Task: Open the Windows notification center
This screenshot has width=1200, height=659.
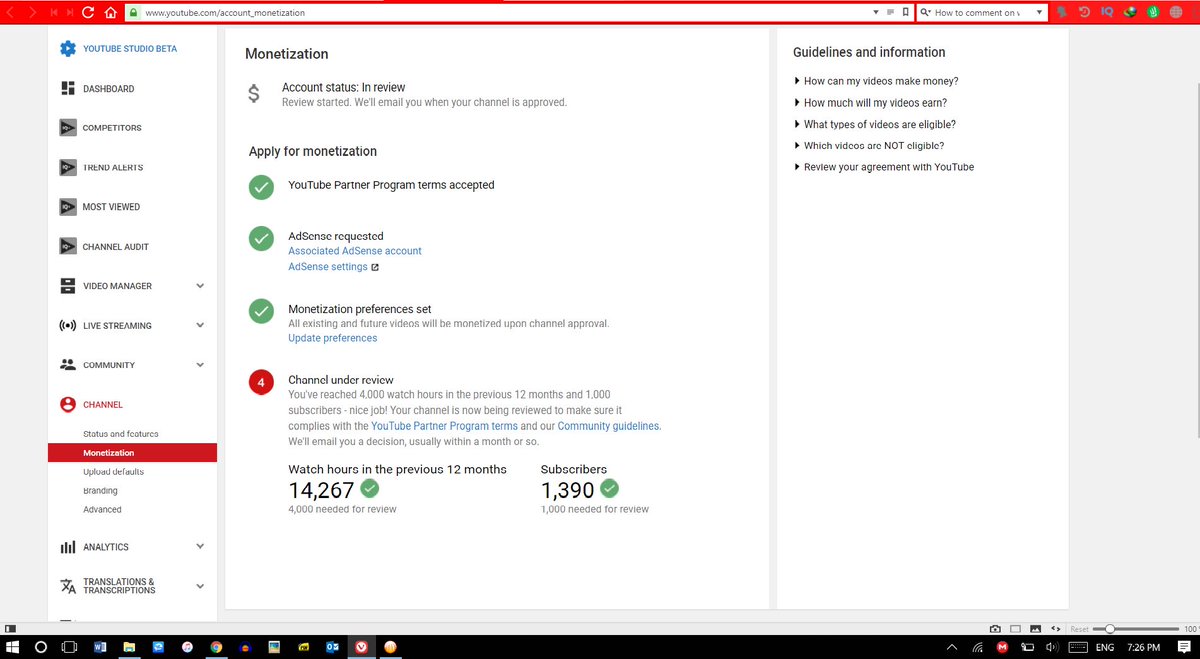Action: point(1185,648)
